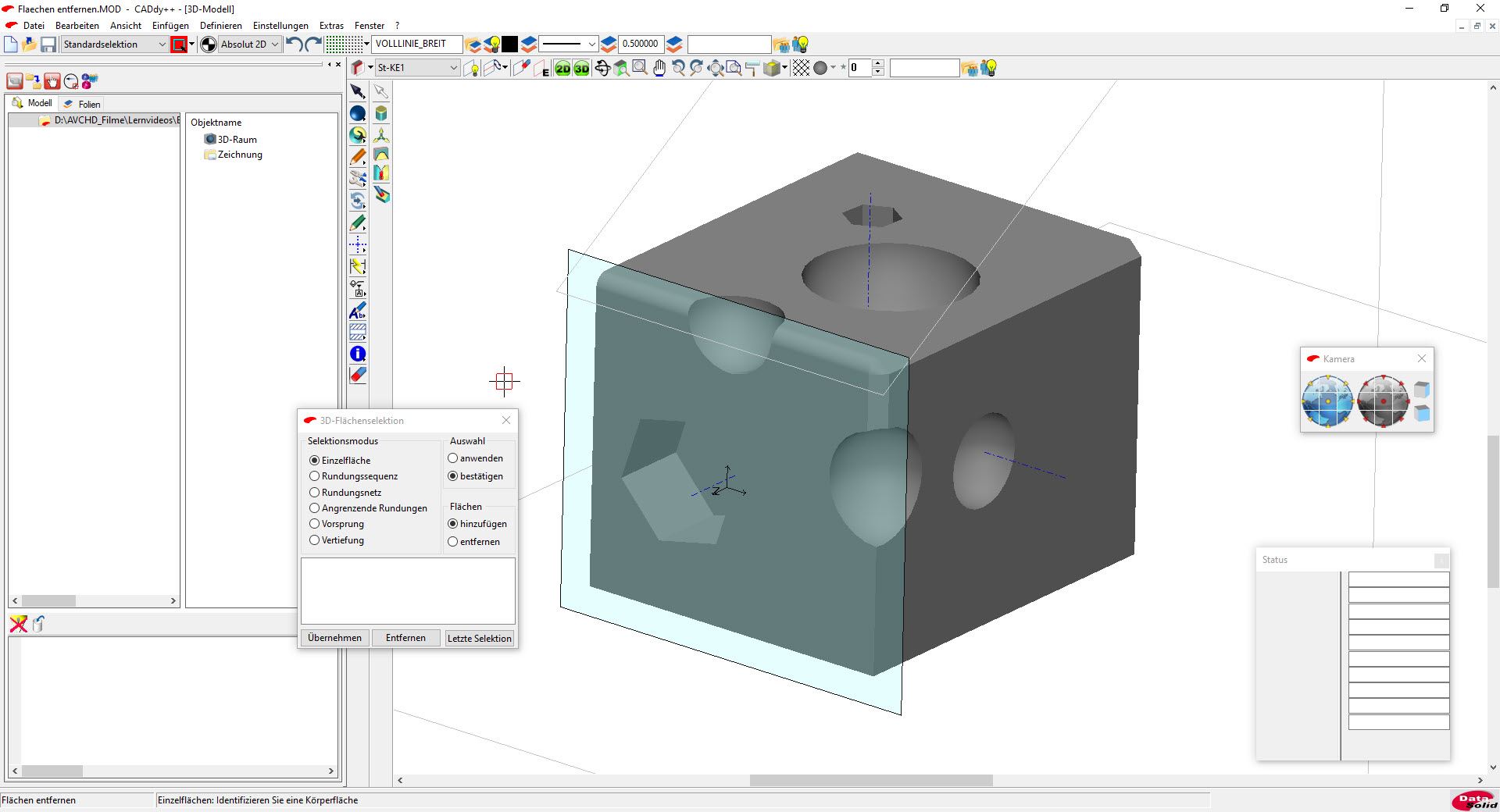Click the zoom window magnifier icon
The height and width of the screenshot is (812, 1500).
point(640,68)
